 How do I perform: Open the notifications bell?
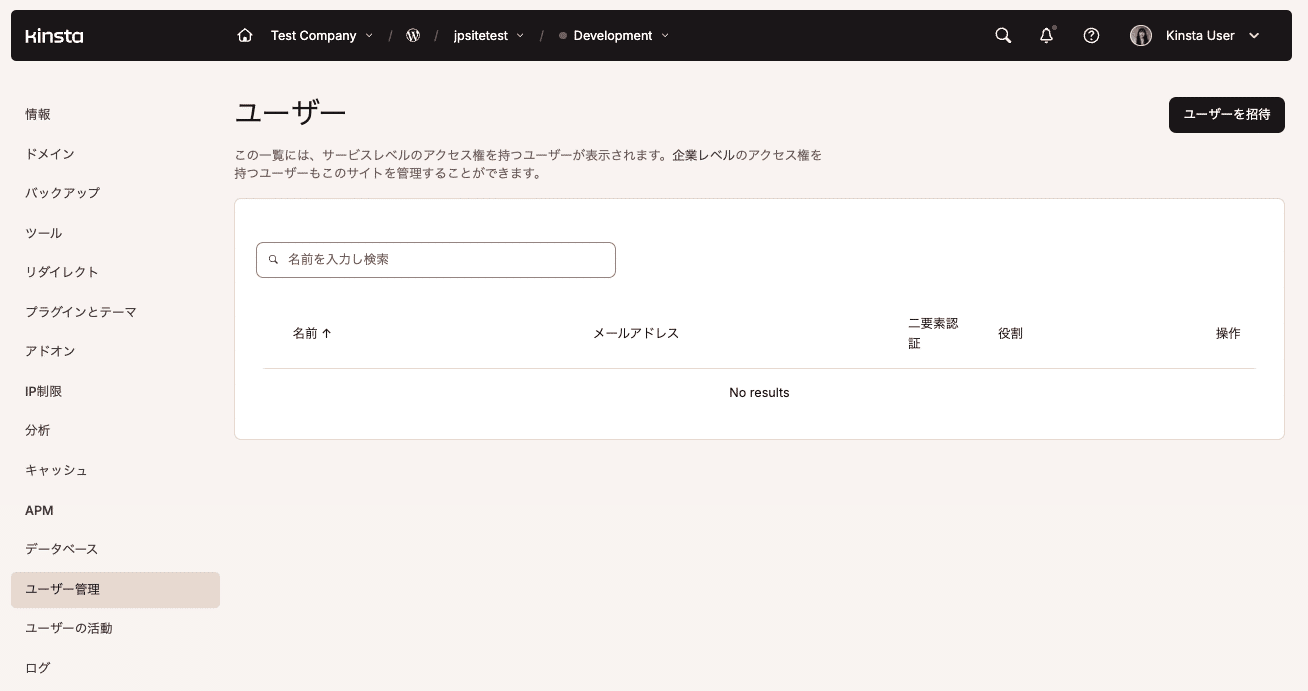[x=1046, y=35]
